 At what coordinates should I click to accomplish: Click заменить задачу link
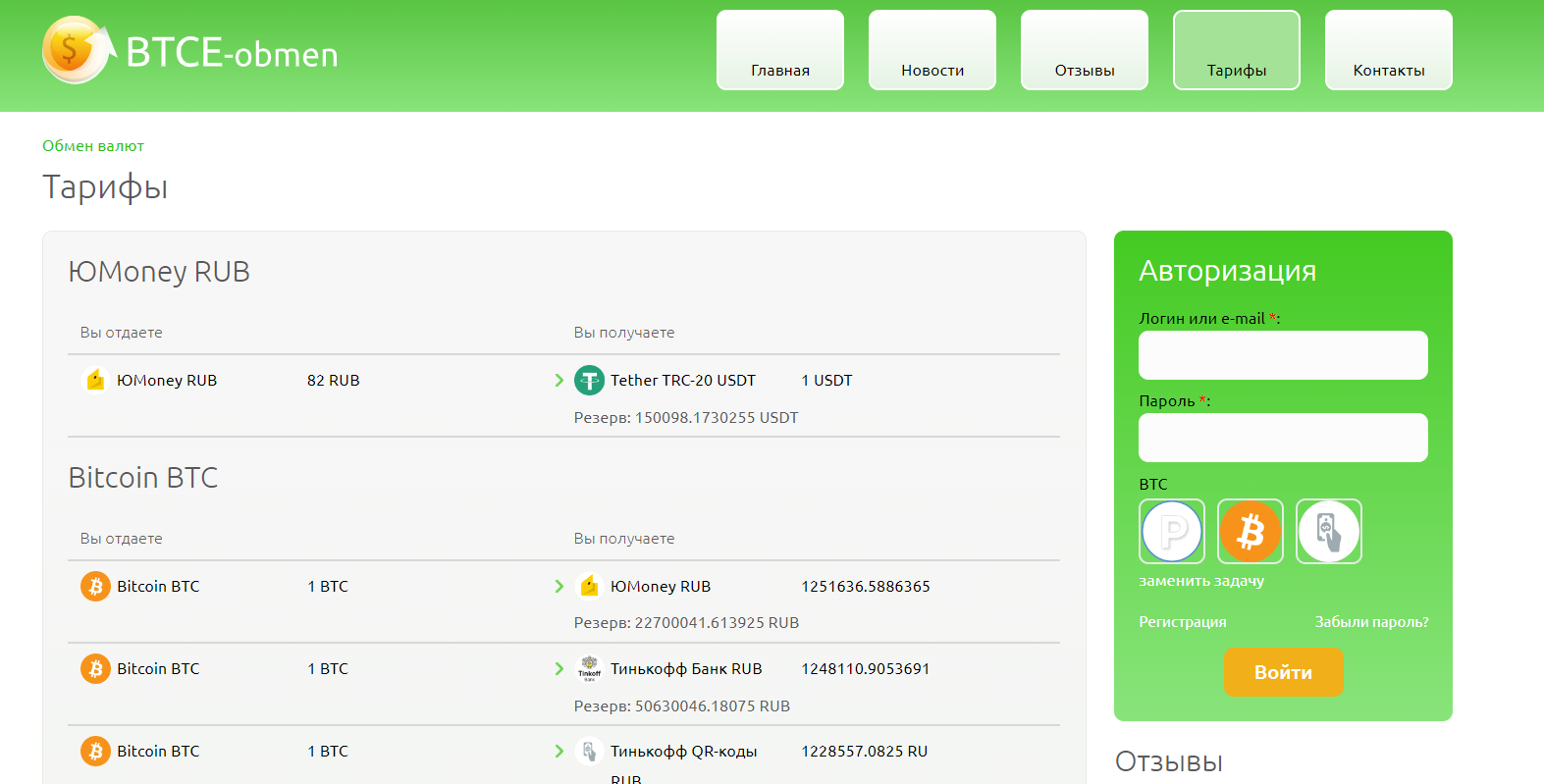[1201, 581]
